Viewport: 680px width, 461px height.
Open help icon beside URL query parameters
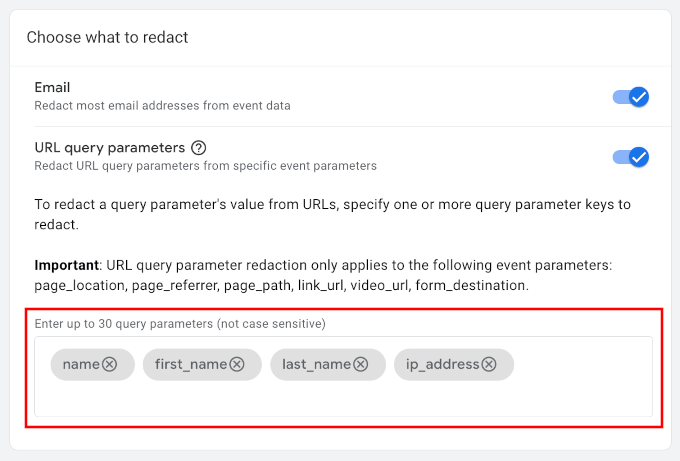tap(198, 148)
